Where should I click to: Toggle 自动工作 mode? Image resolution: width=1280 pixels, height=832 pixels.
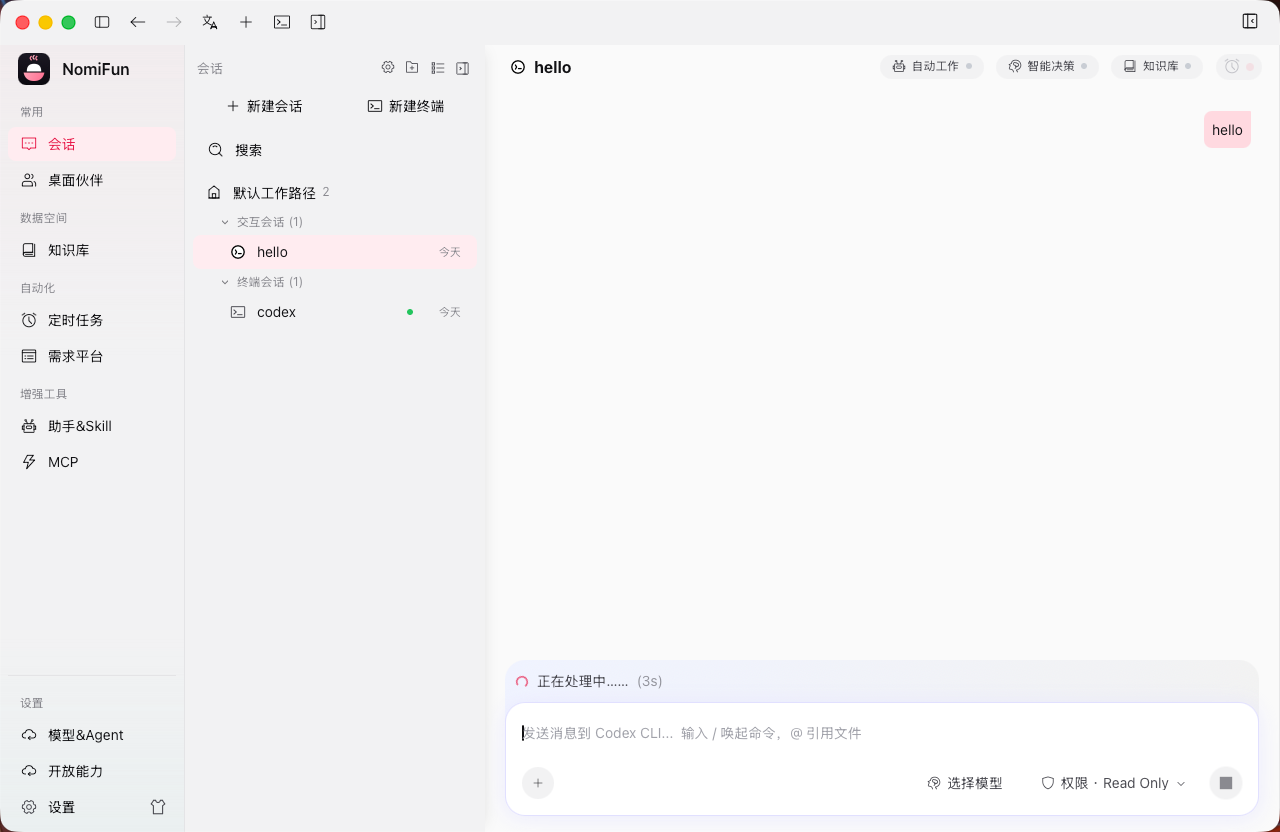(932, 66)
